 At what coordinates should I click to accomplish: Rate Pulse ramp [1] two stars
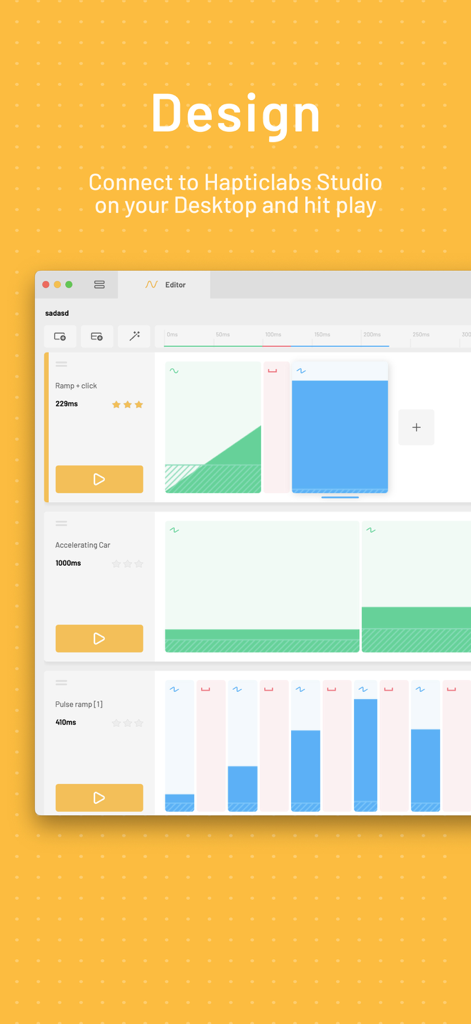point(127,723)
